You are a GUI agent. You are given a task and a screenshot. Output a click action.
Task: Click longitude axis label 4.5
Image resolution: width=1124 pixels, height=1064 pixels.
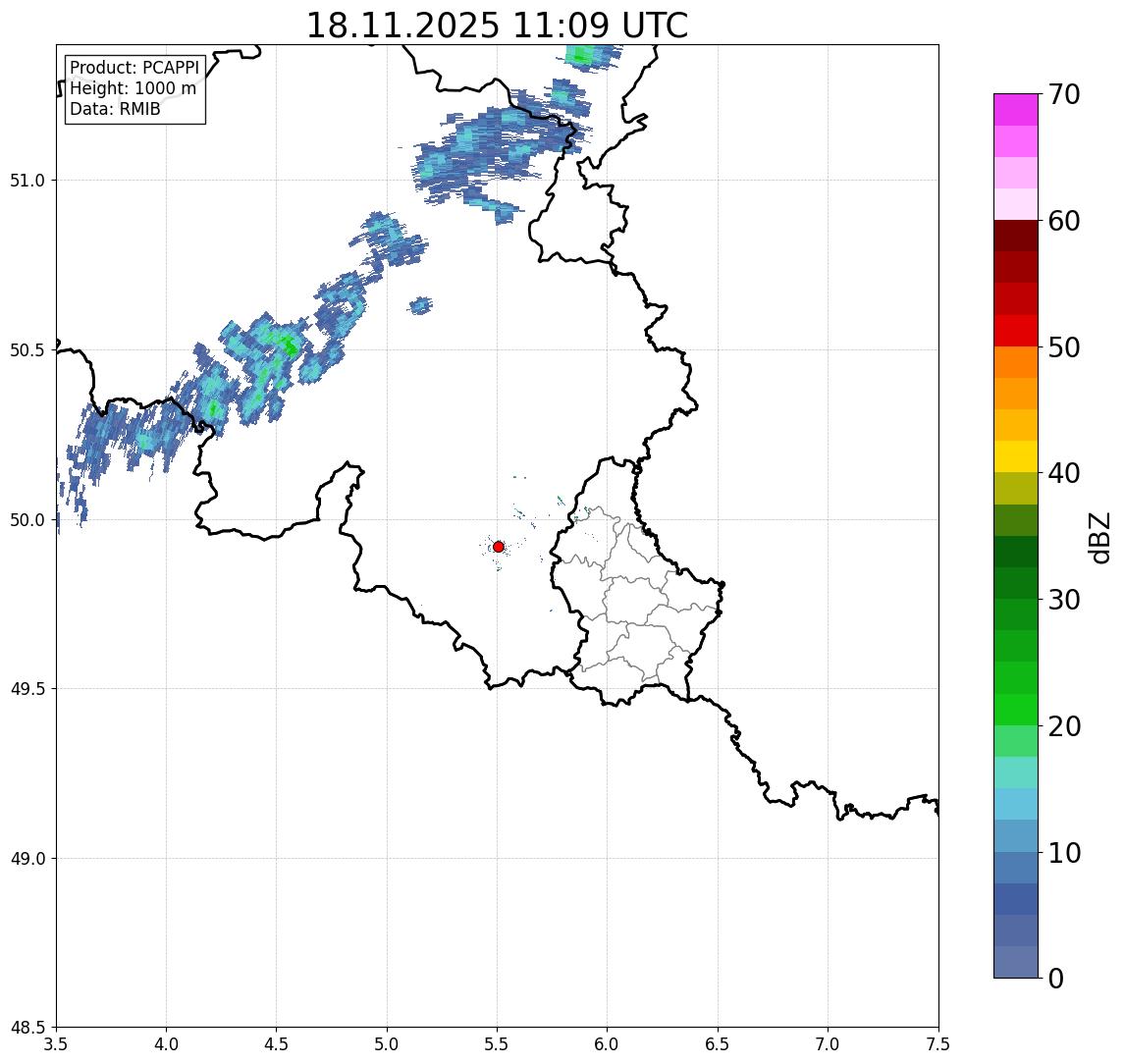pos(277,1044)
